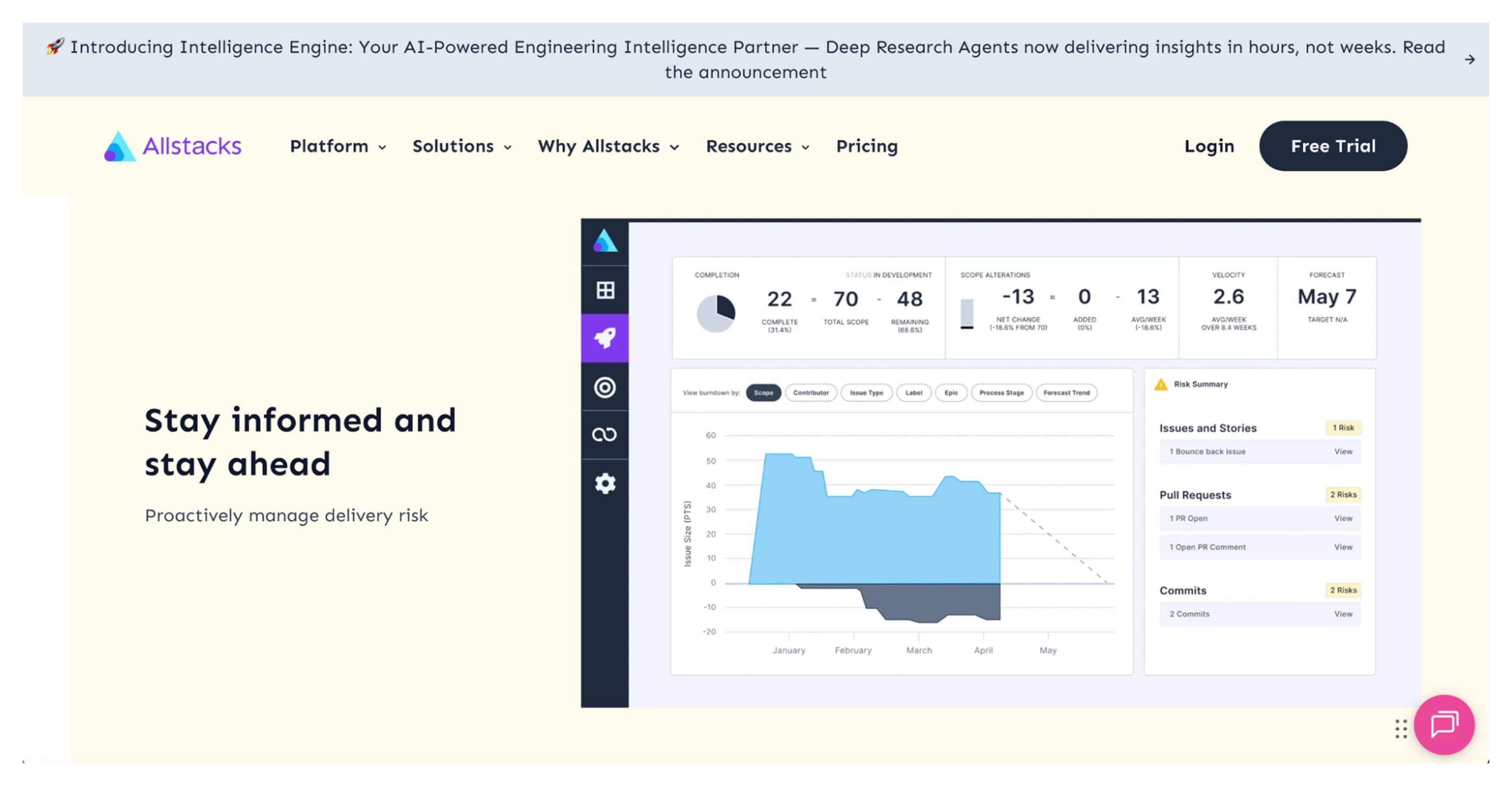Open the settings gear icon in sidebar
Image resolution: width=1512 pixels, height=789 pixels.
(x=605, y=484)
